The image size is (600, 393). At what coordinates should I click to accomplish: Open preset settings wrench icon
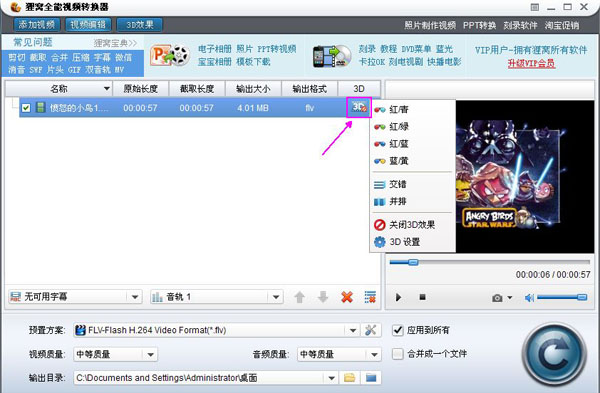click(370, 330)
